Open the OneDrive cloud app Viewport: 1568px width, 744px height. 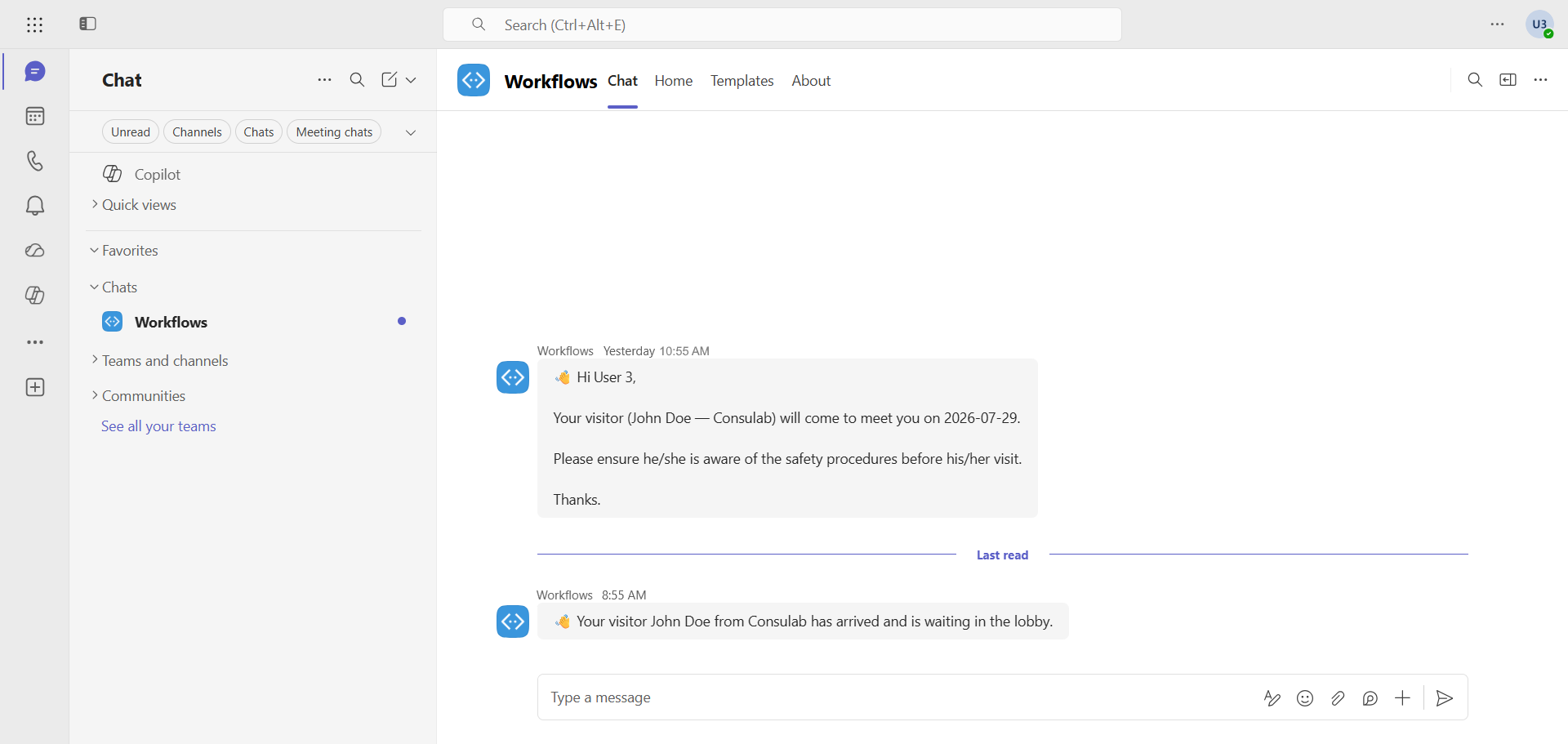(x=34, y=250)
